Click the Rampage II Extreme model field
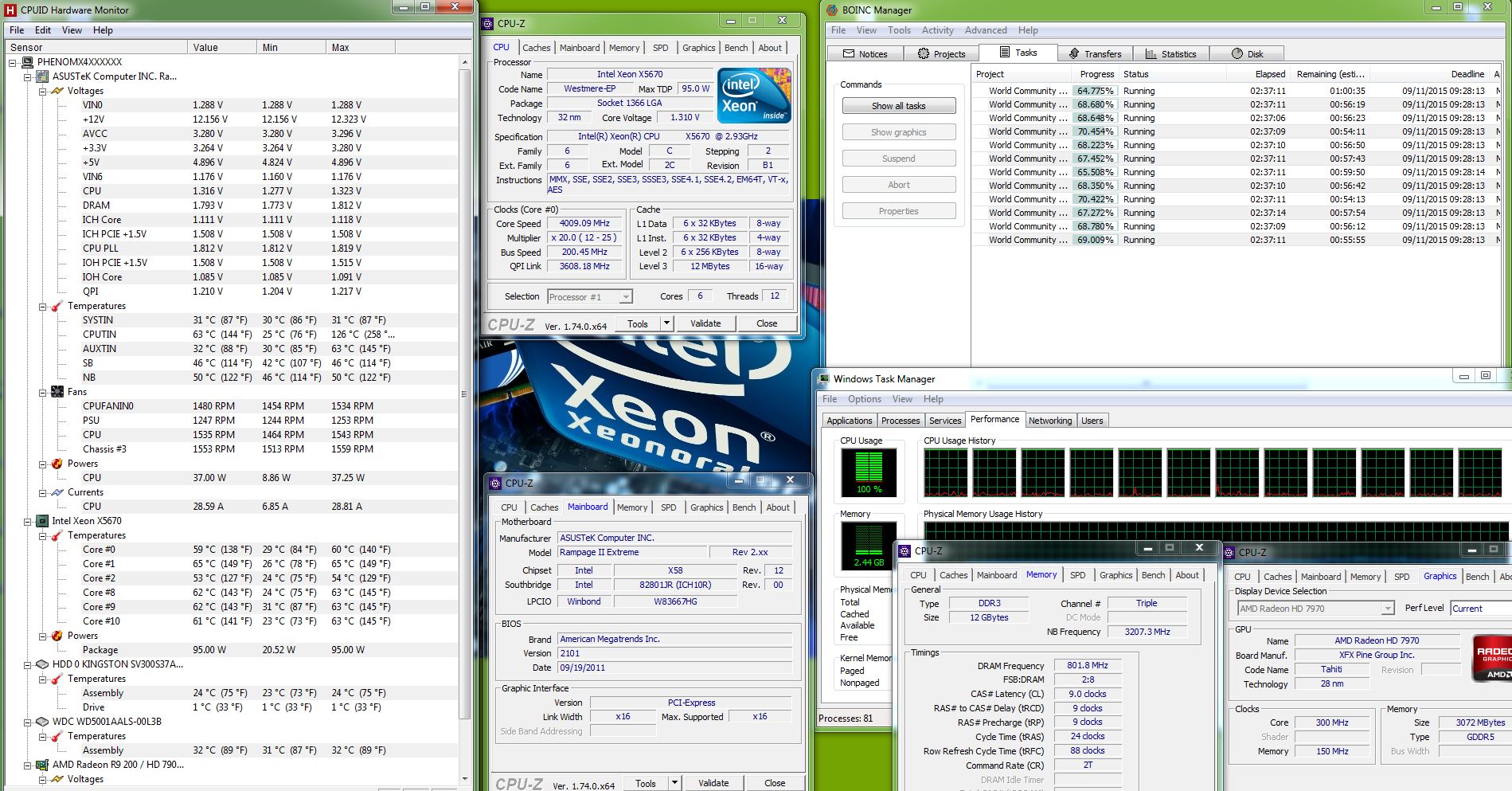This screenshot has width=1512, height=791. click(632, 552)
